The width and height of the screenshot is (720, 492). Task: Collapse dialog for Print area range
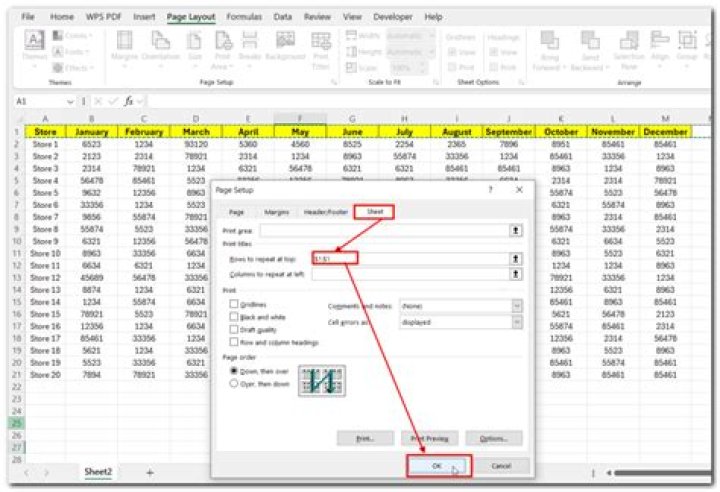click(x=516, y=231)
